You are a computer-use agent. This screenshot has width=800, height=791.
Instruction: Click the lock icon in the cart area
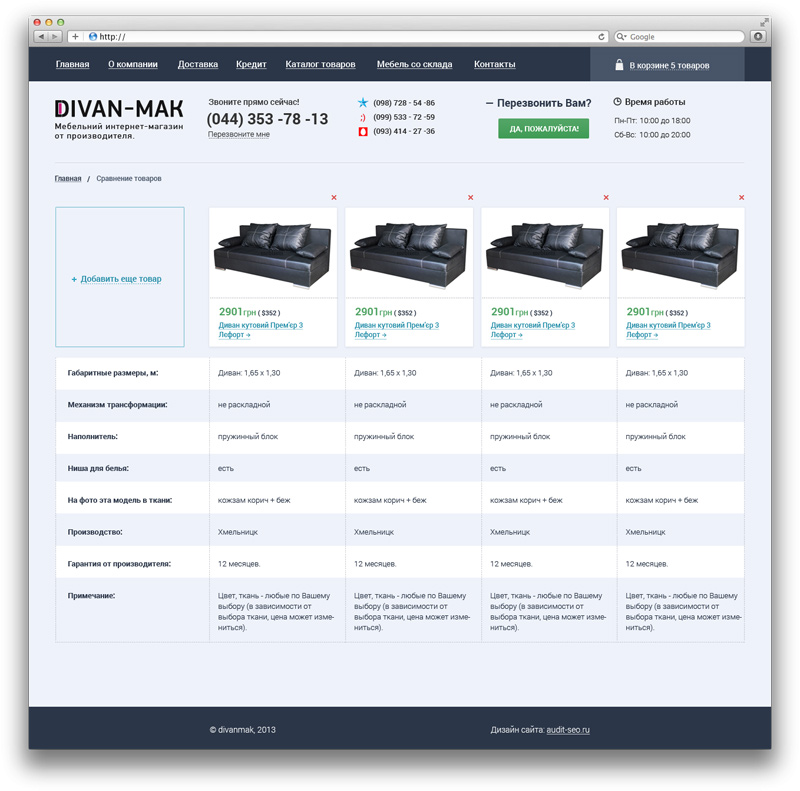(x=619, y=65)
